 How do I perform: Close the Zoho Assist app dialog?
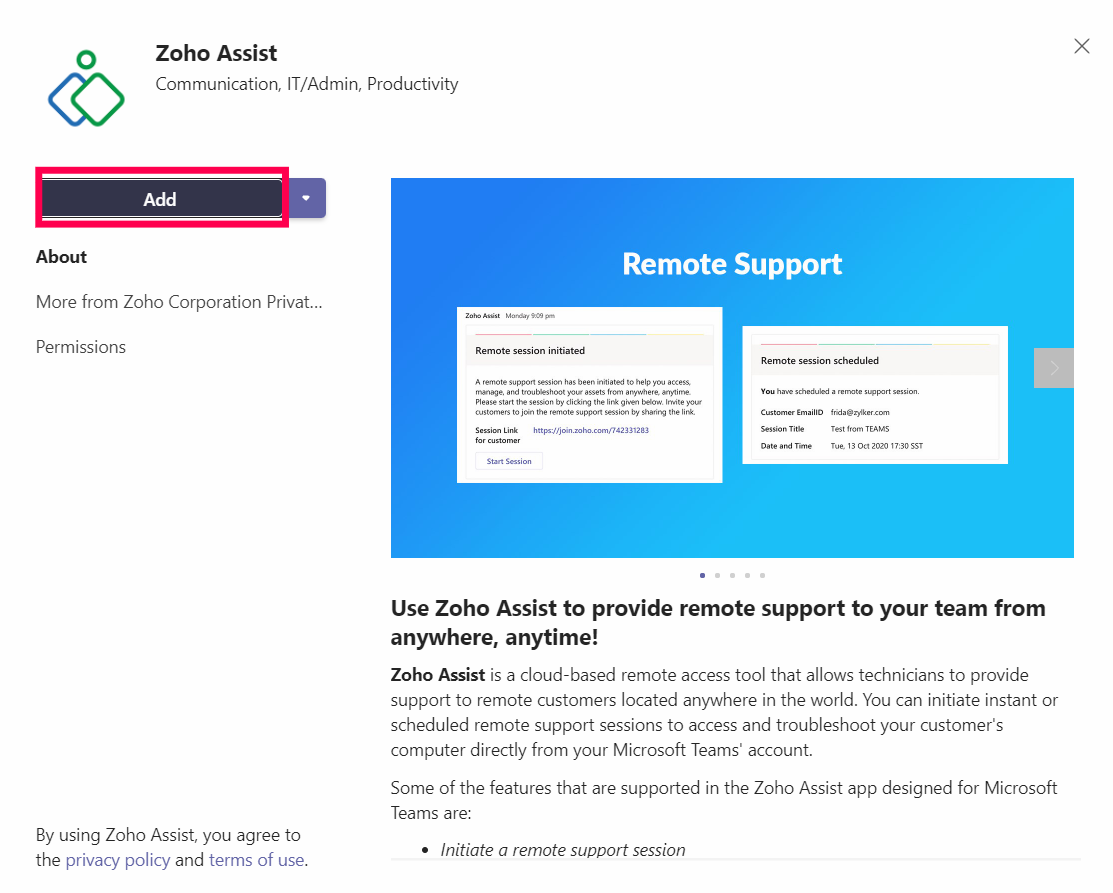pyautogui.click(x=1081, y=46)
